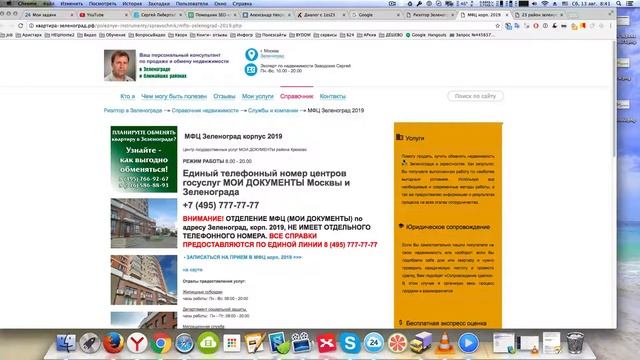This screenshot has height=360, width=640.
Task: Click the Службы и компании breadcrumb
Action: pos(273,111)
